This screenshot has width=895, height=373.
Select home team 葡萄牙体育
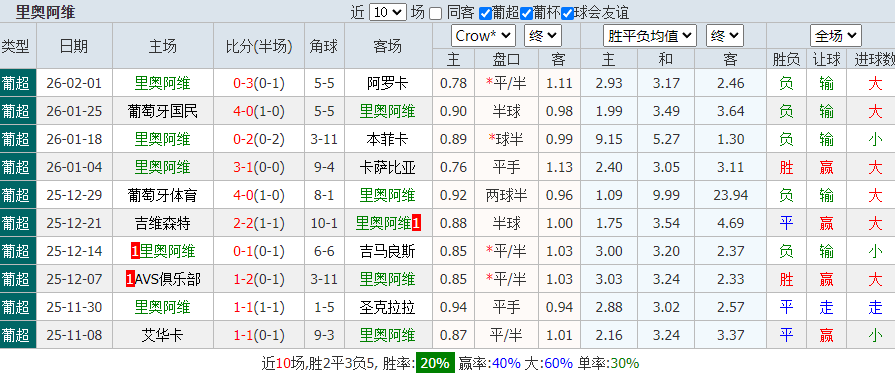pyautogui.click(x=163, y=195)
